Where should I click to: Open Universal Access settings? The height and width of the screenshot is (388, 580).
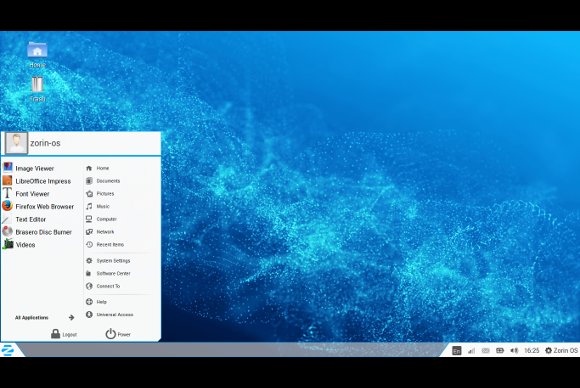coord(109,314)
